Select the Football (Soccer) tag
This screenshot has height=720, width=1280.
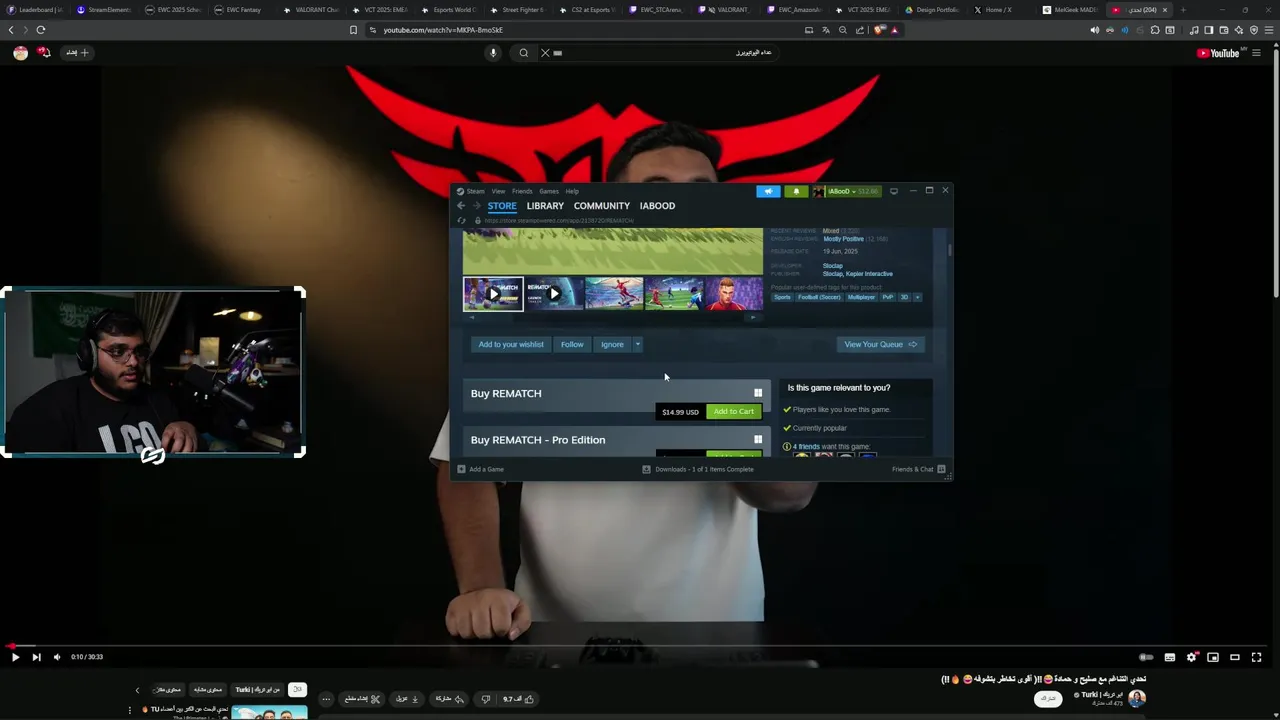819,297
